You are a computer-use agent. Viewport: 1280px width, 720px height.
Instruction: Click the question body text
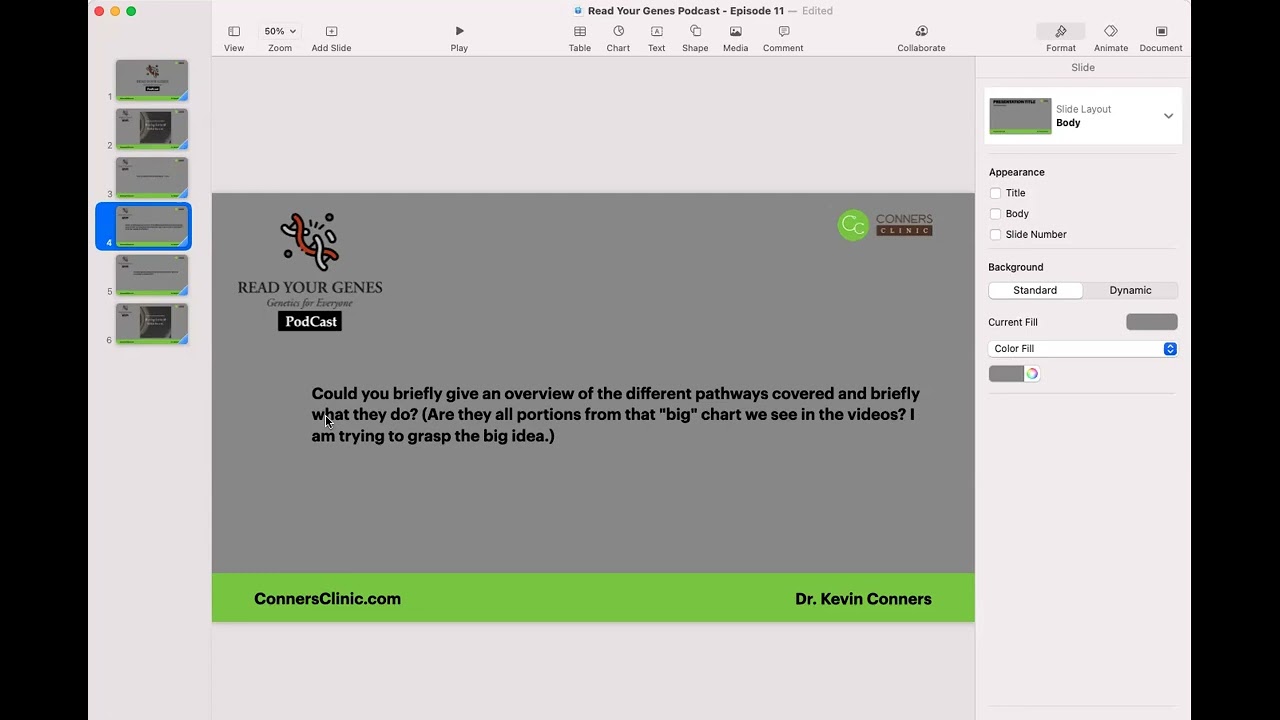coord(615,415)
